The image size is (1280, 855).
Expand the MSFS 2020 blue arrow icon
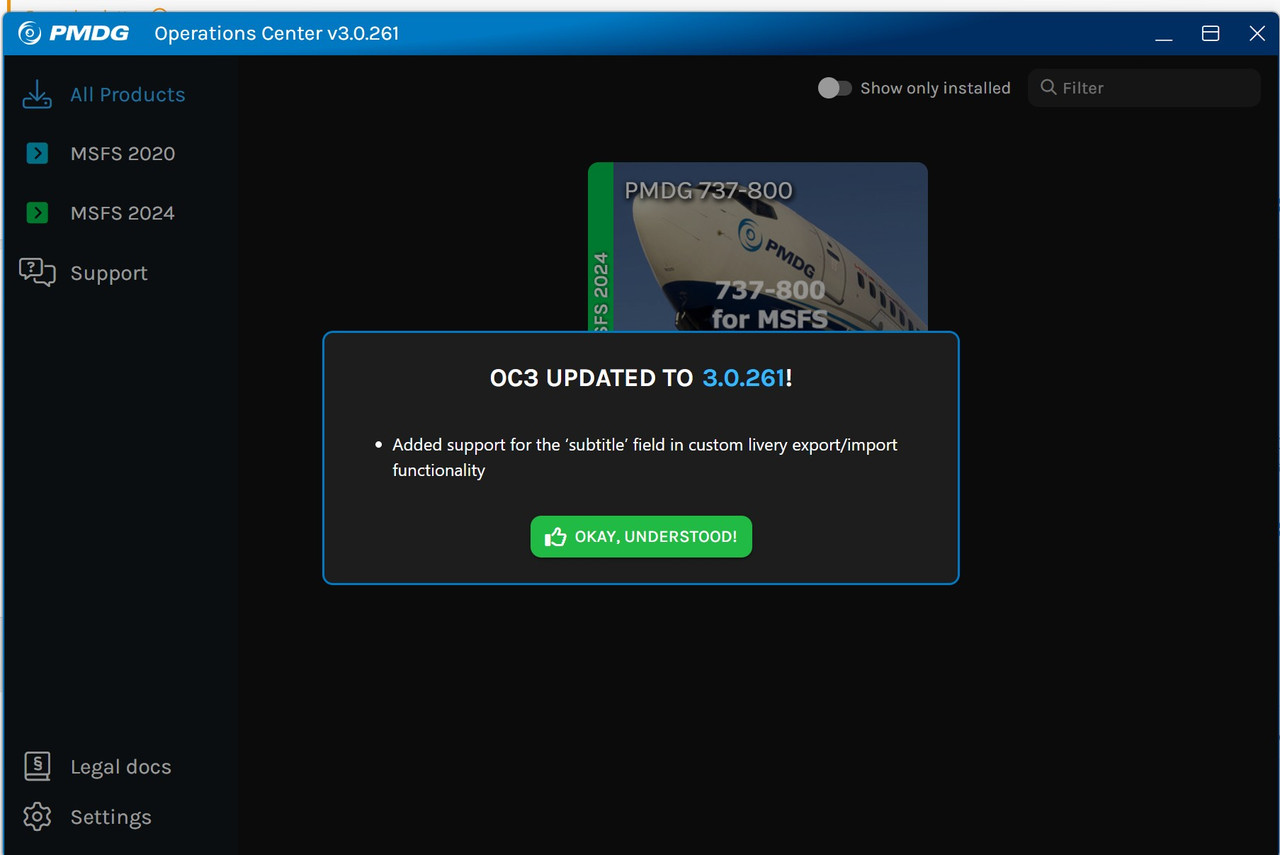tap(37, 153)
